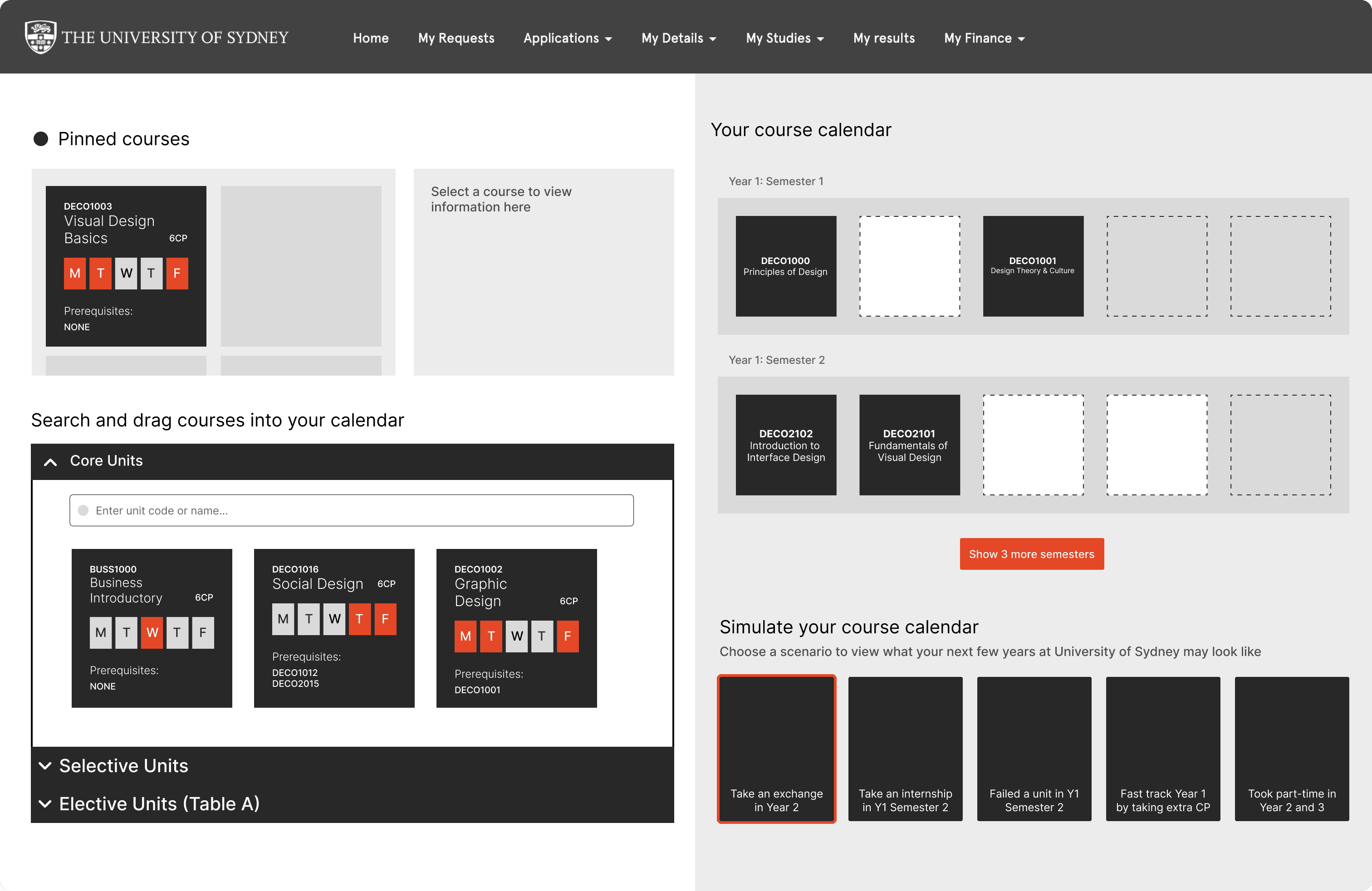Image resolution: width=1372 pixels, height=891 pixels.
Task: Collapse the Core Units section
Action: (x=51, y=461)
